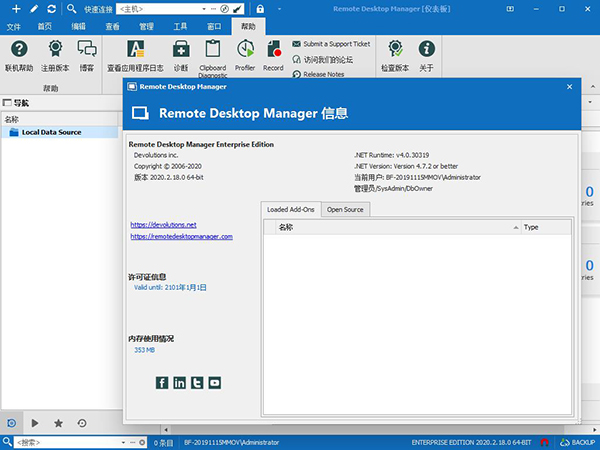This screenshot has width=600, height=450.
Task: Open the Home ribbon tab
Action: click(x=44, y=26)
